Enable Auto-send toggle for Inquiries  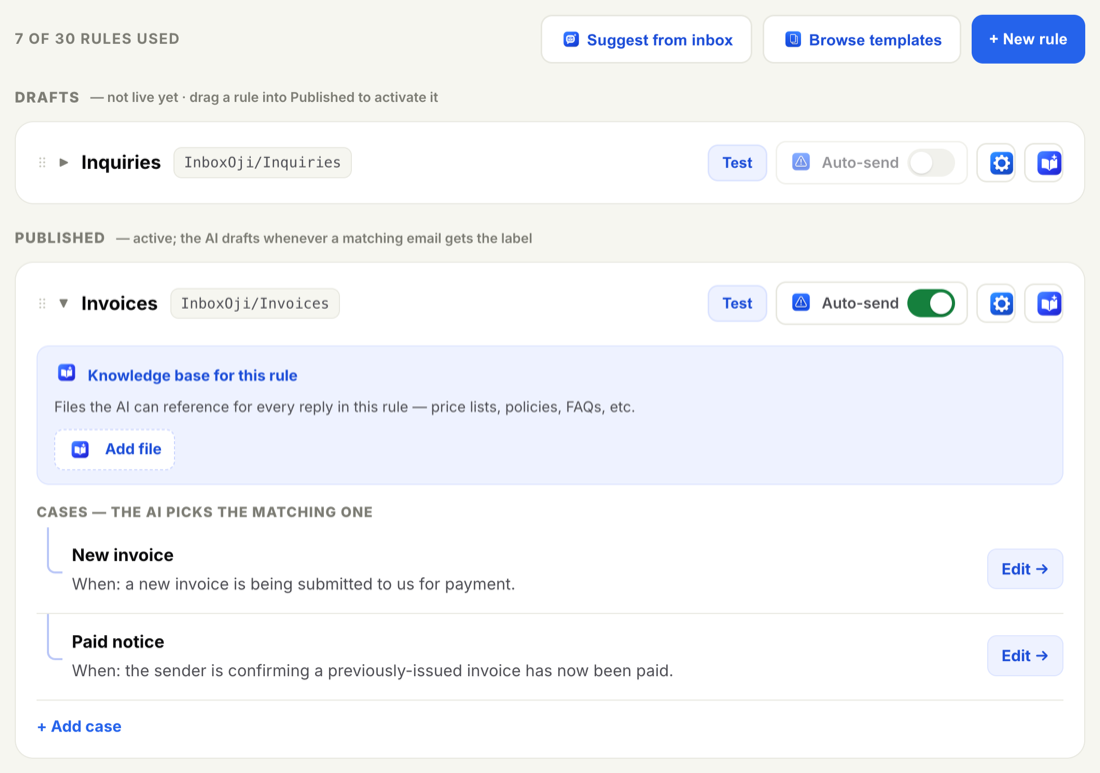[931, 163]
